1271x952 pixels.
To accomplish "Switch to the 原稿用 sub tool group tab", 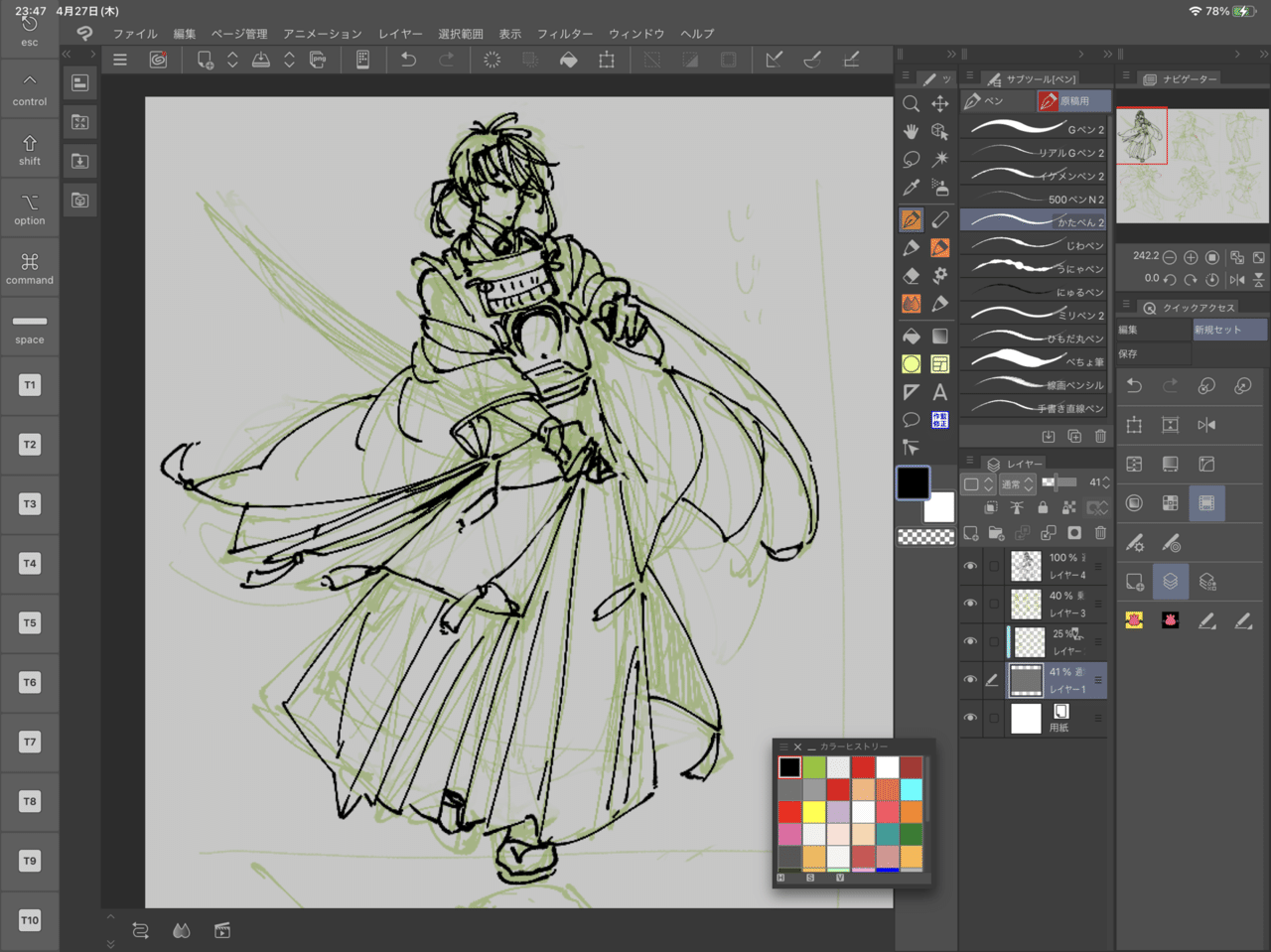I will pyautogui.click(x=1072, y=101).
